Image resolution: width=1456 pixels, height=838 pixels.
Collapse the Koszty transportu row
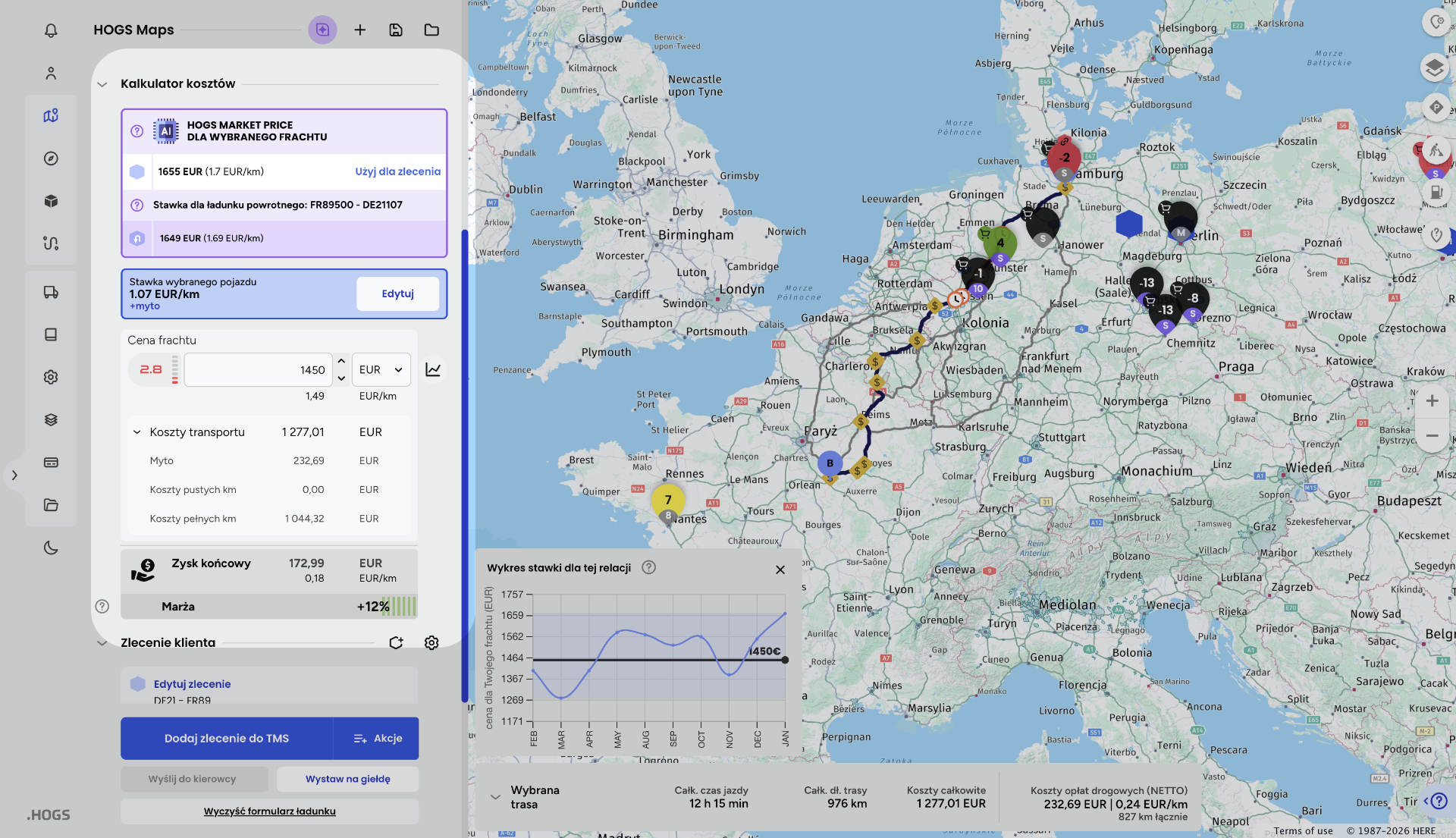click(137, 432)
